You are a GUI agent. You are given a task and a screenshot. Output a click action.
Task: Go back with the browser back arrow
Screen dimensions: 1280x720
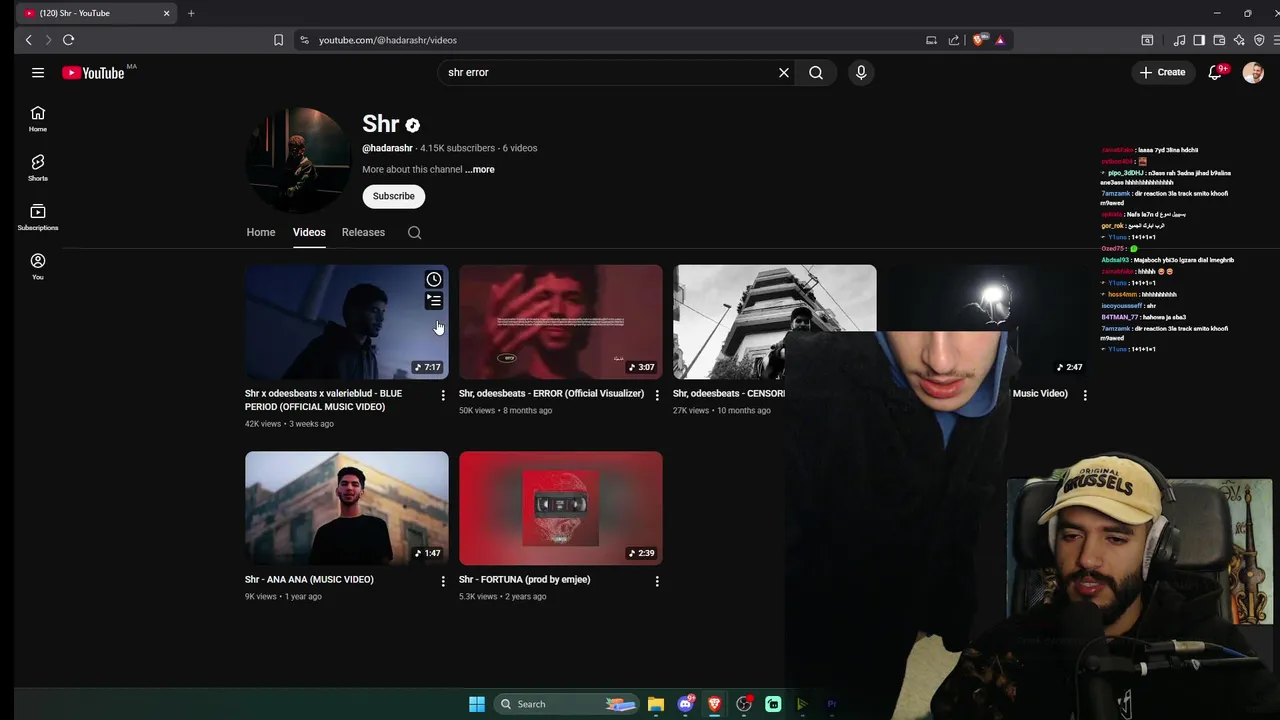point(28,40)
